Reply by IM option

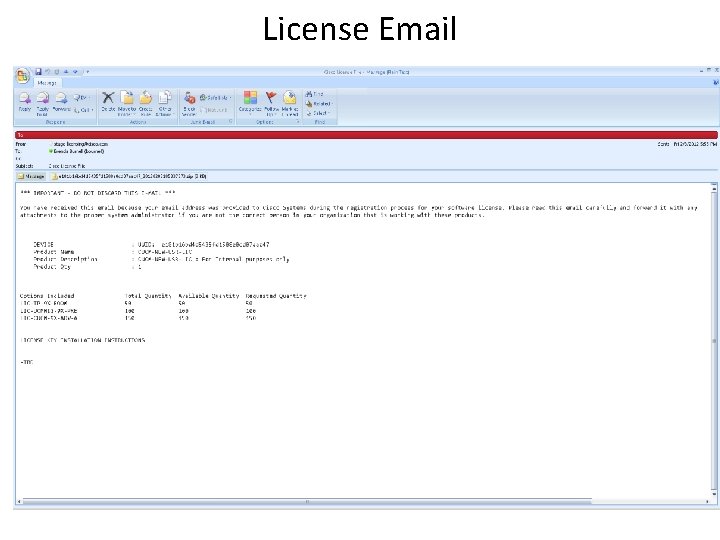click(82, 97)
